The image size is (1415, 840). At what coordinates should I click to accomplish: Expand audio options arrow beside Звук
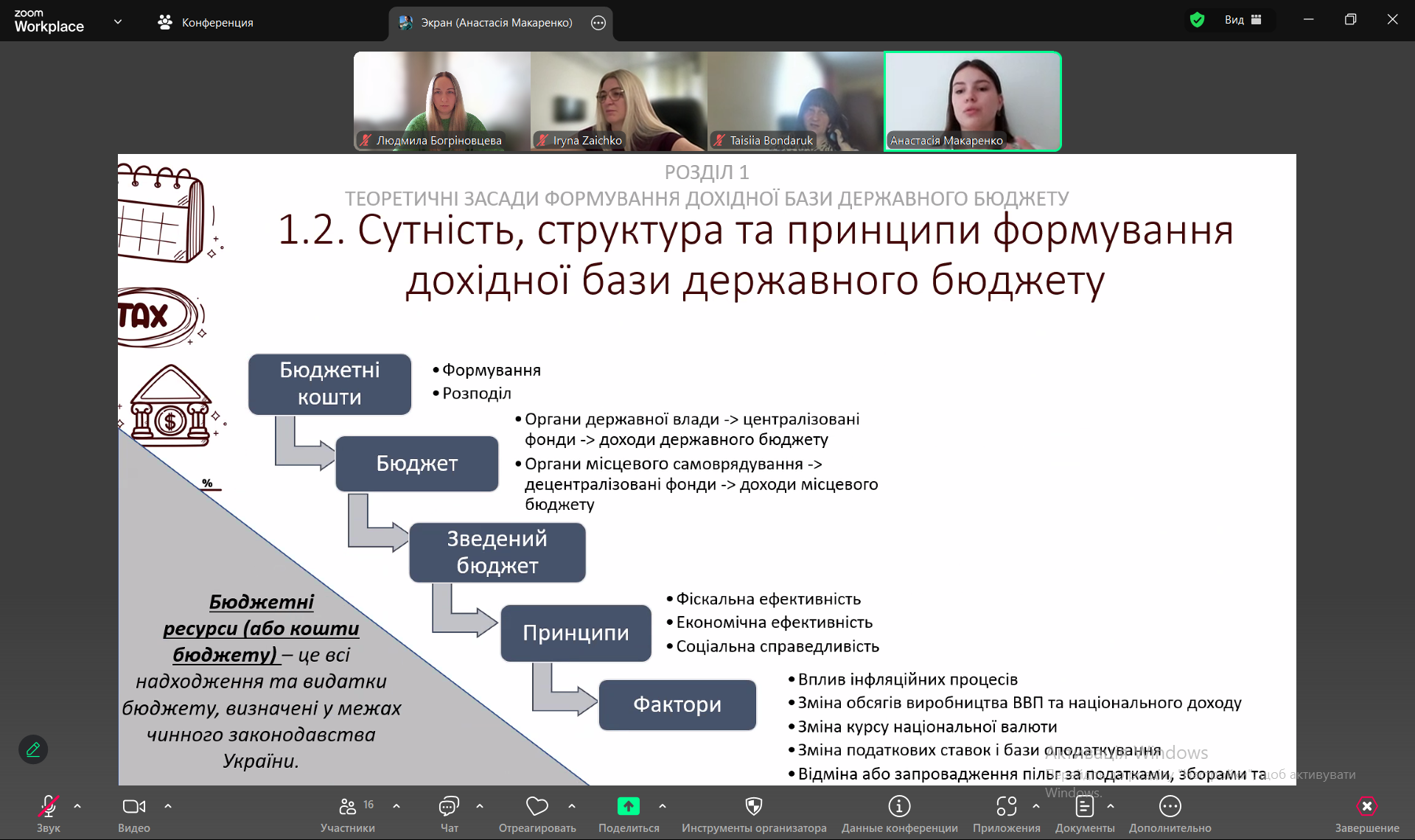tap(77, 806)
